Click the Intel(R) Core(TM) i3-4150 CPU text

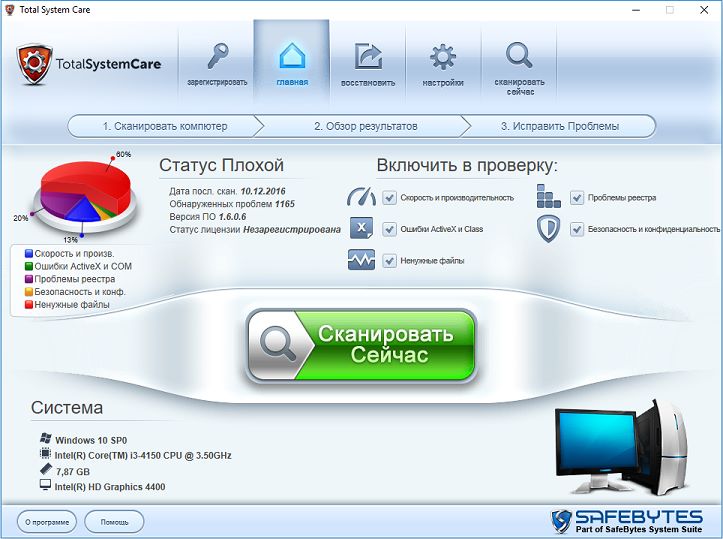[x=143, y=456]
